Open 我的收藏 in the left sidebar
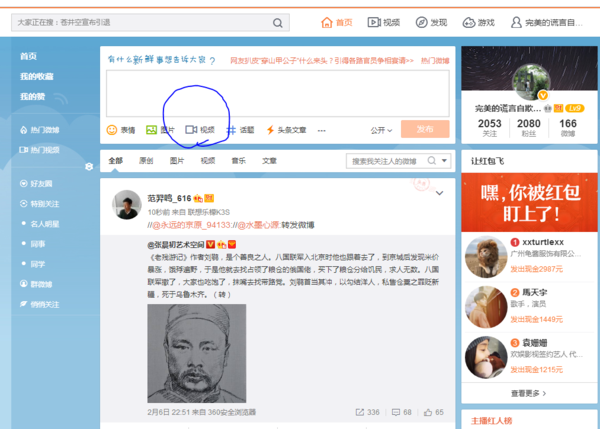 point(36,76)
